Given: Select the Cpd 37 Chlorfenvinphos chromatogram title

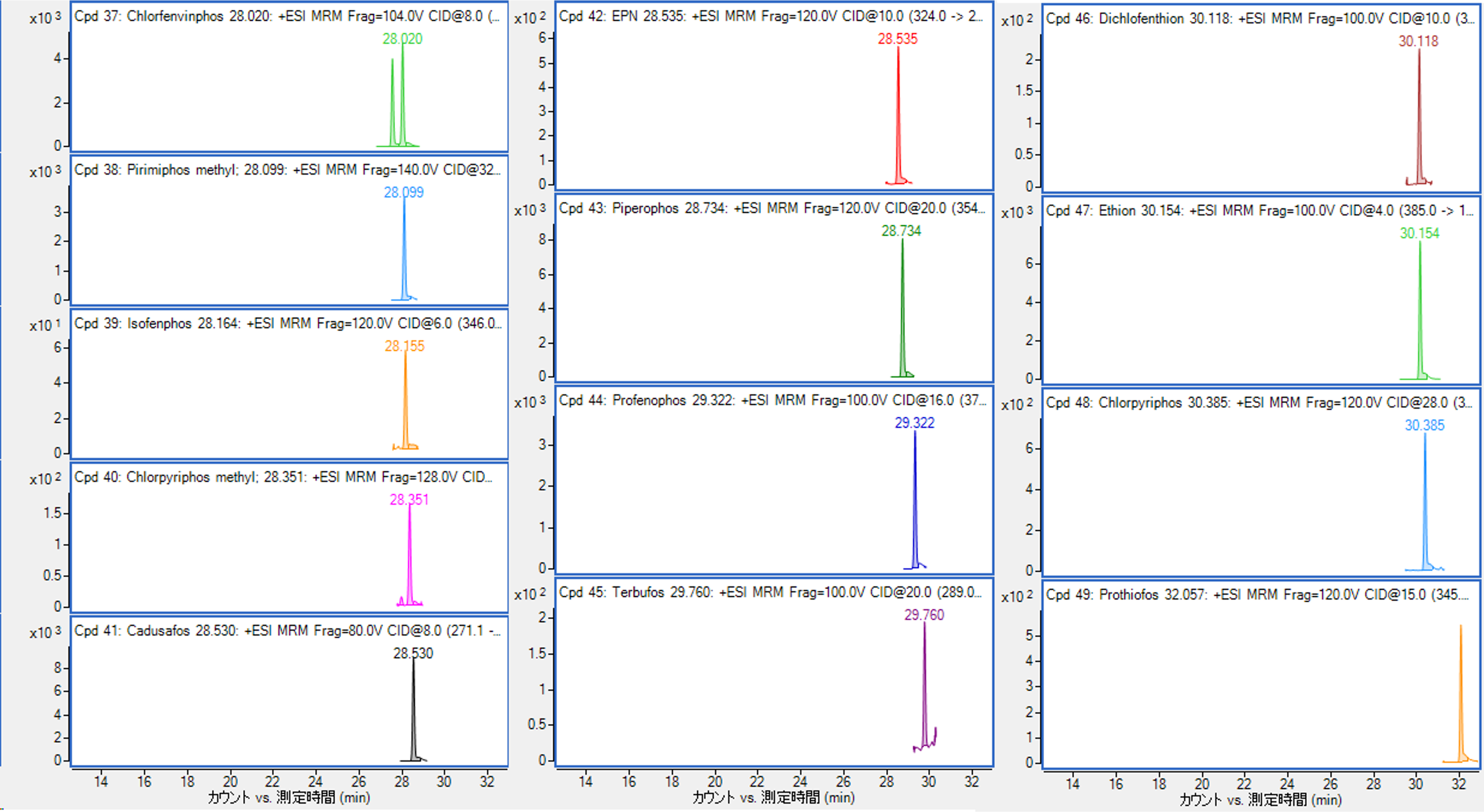Looking at the screenshot, I should click(x=287, y=16).
